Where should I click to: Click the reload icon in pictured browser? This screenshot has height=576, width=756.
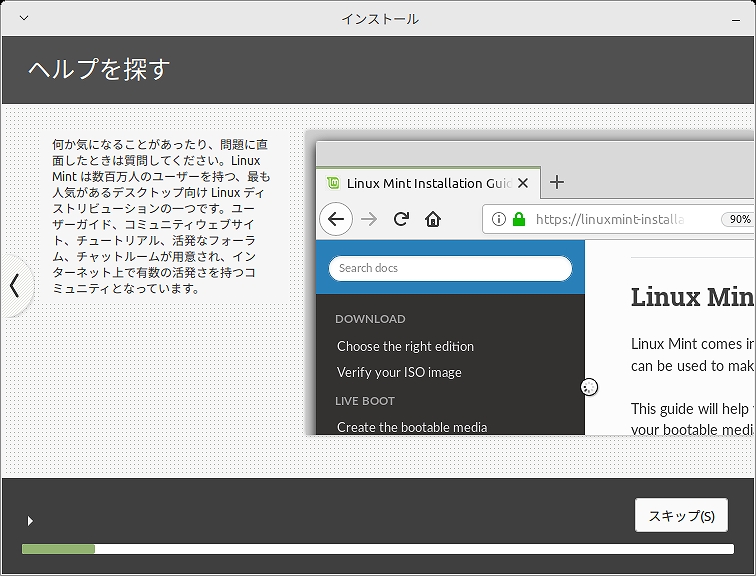pyautogui.click(x=401, y=219)
